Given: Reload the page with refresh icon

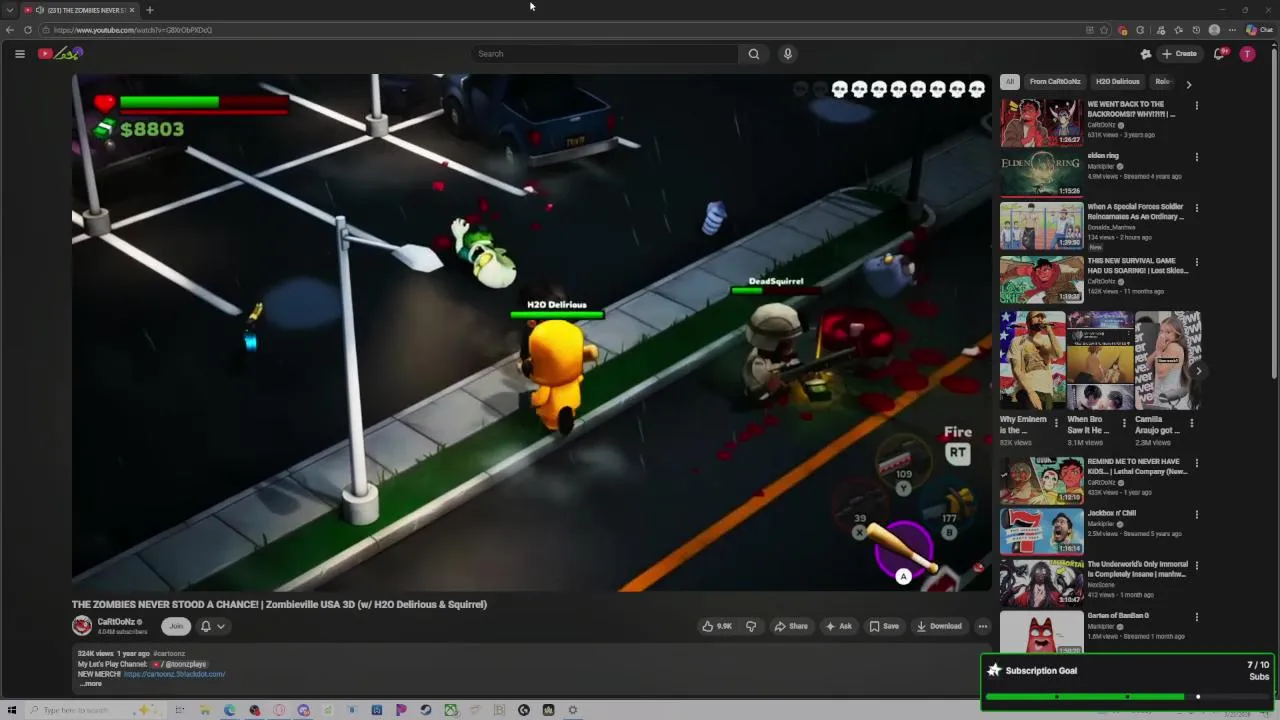Looking at the screenshot, I should (28, 30).
